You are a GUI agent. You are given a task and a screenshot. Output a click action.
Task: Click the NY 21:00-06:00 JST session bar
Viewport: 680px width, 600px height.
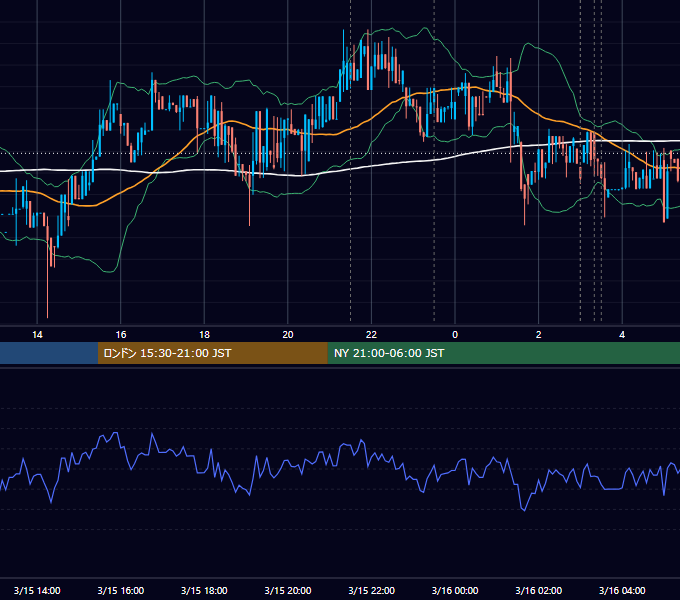(503, 353)
